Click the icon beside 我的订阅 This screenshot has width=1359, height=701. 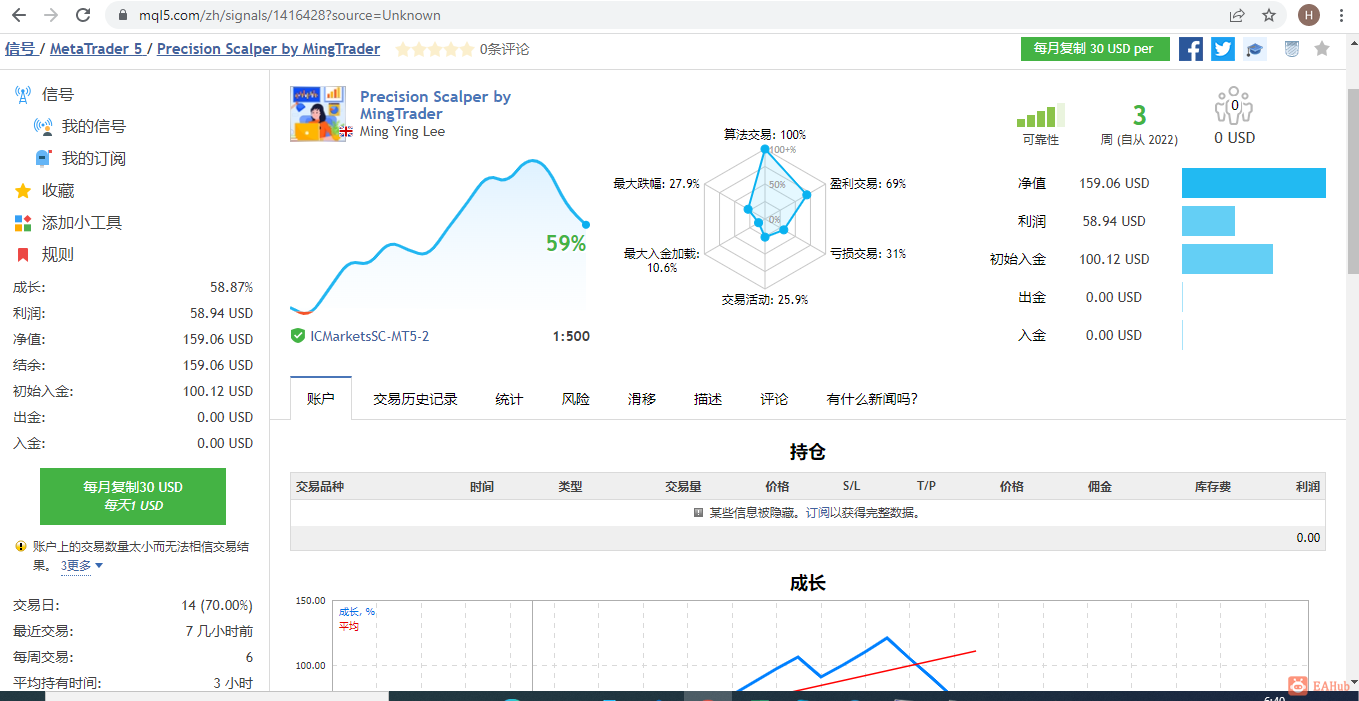click(43, 159)
